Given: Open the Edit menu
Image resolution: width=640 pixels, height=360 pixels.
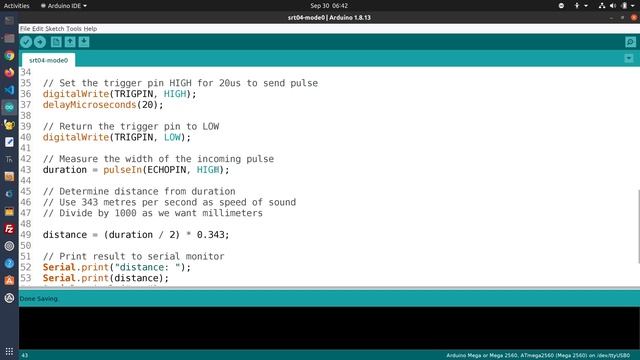Looking at the screenshot, I should coord(38,29).
